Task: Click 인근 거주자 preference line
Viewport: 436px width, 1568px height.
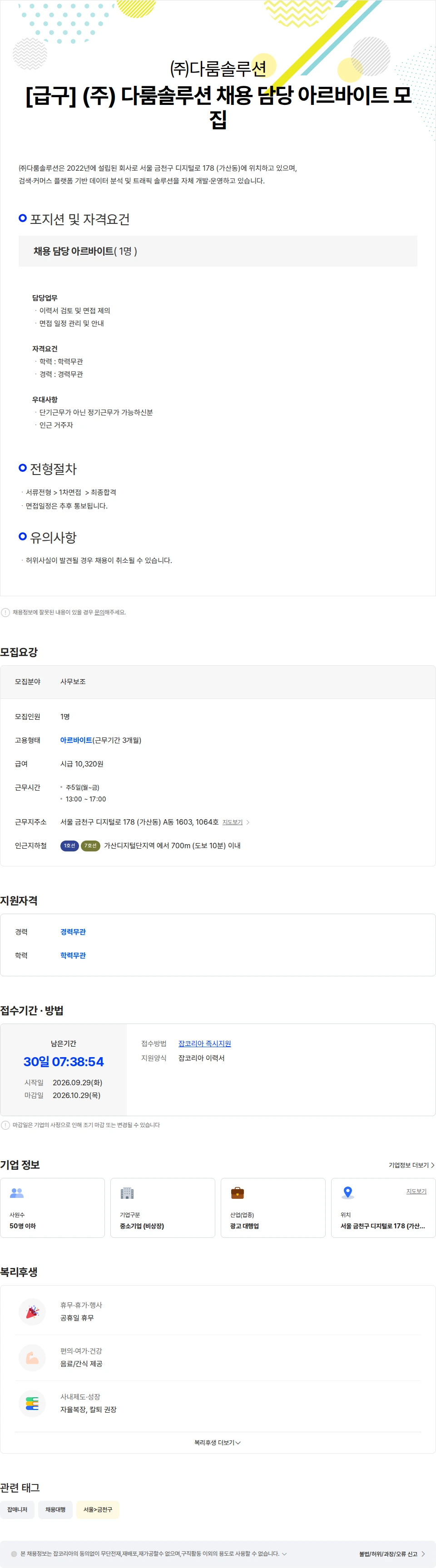Action: pos(56,425)
